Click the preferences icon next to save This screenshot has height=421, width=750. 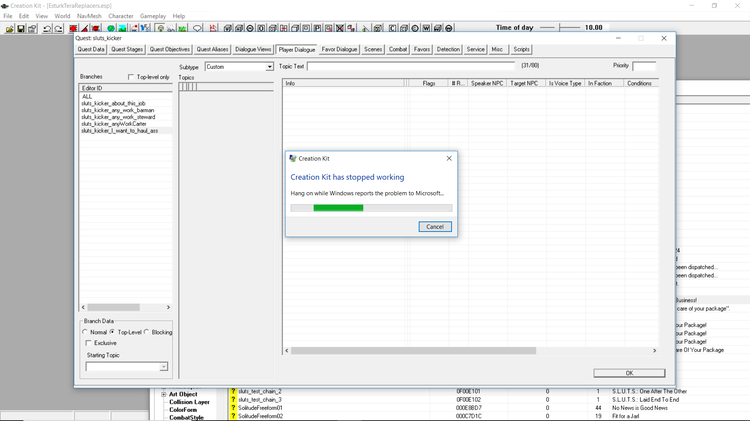point(32,29)
